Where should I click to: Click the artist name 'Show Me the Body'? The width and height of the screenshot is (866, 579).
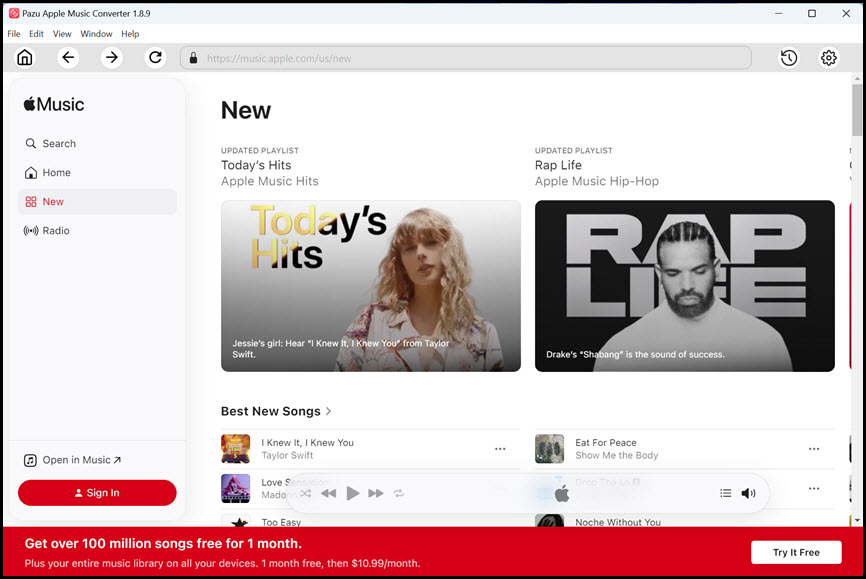(x=616, y=455)
